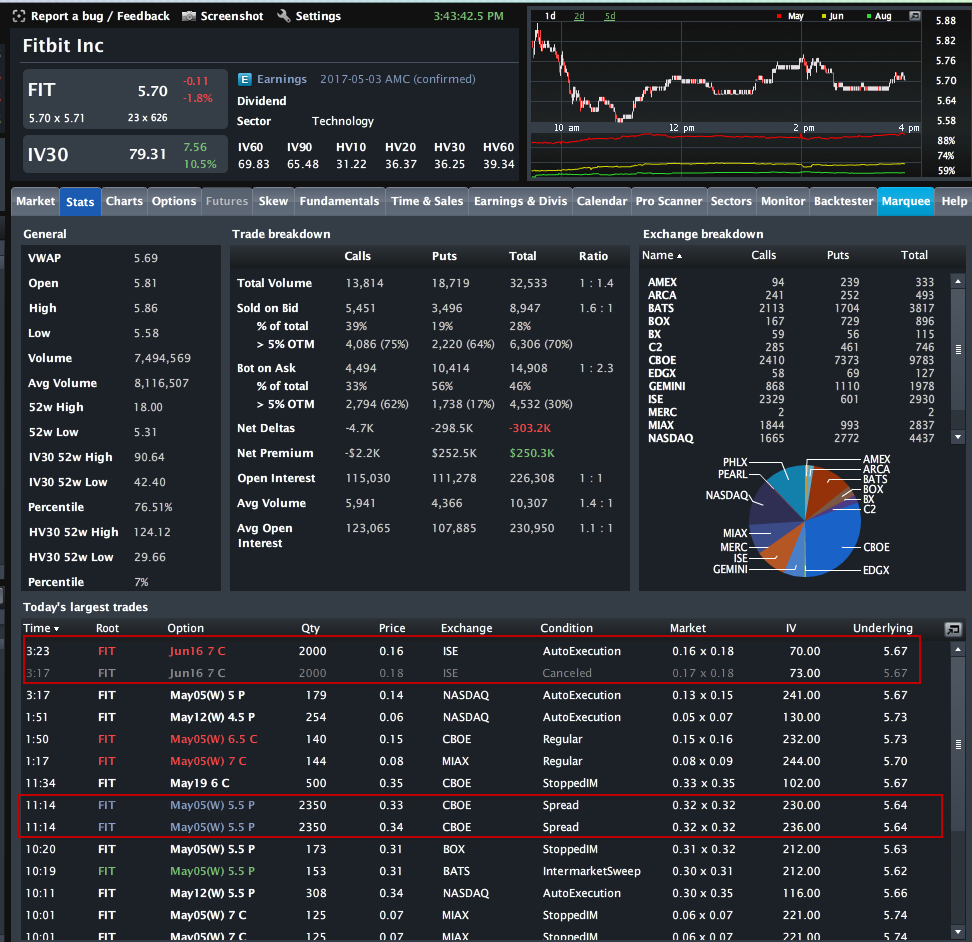Screen dimensions: 972x942
Task: Click largest trades scroll down arrow
Action: pyautogui.click(x=958, y=931)
